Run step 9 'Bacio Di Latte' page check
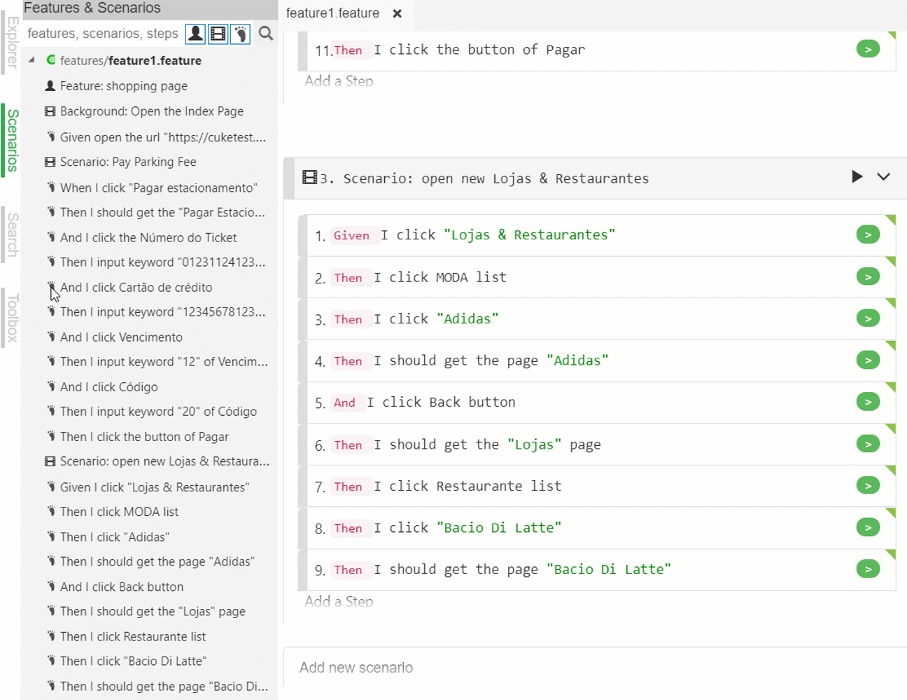This screenshot has width=907, height=700. [867, 568]
